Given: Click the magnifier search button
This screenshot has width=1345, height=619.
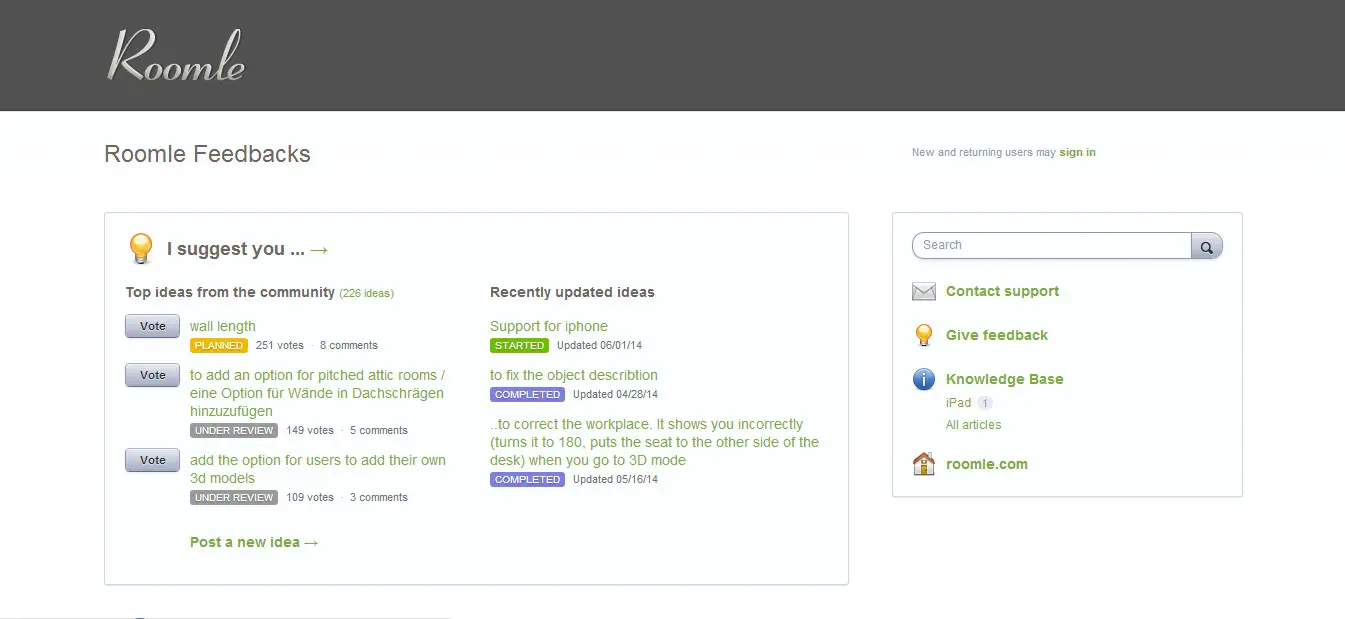Looking at the screenshot, I should tap(1207, 245).
